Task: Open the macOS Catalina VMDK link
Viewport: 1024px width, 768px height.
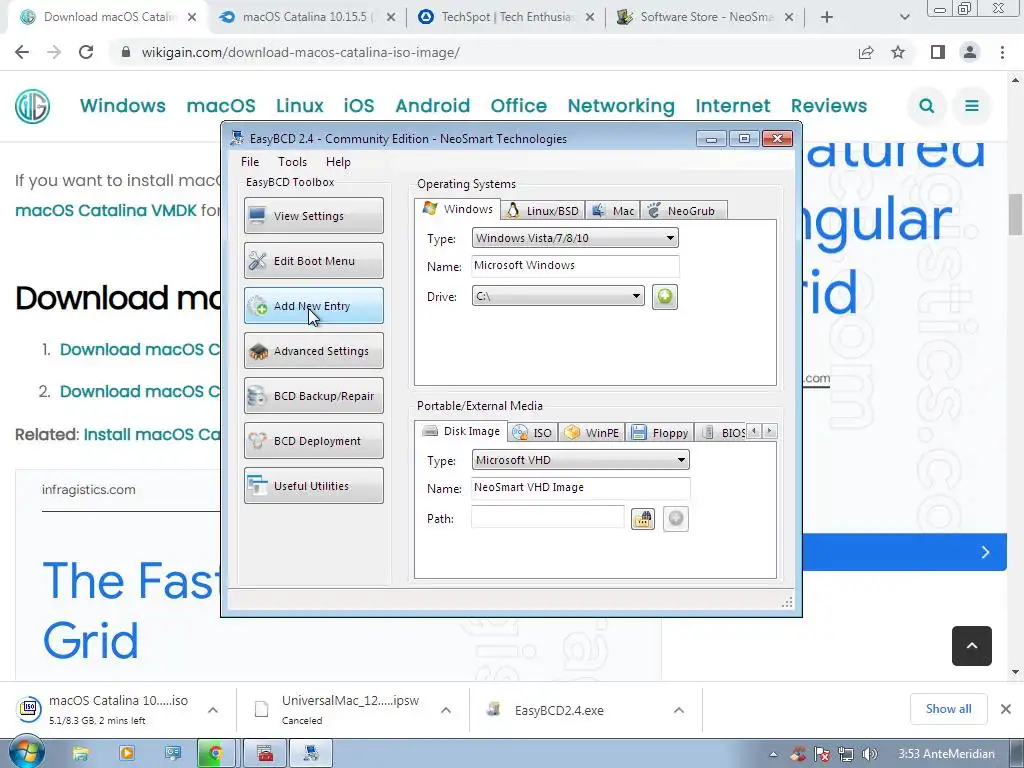Action: pyautogui.click(x=106, y=210)
